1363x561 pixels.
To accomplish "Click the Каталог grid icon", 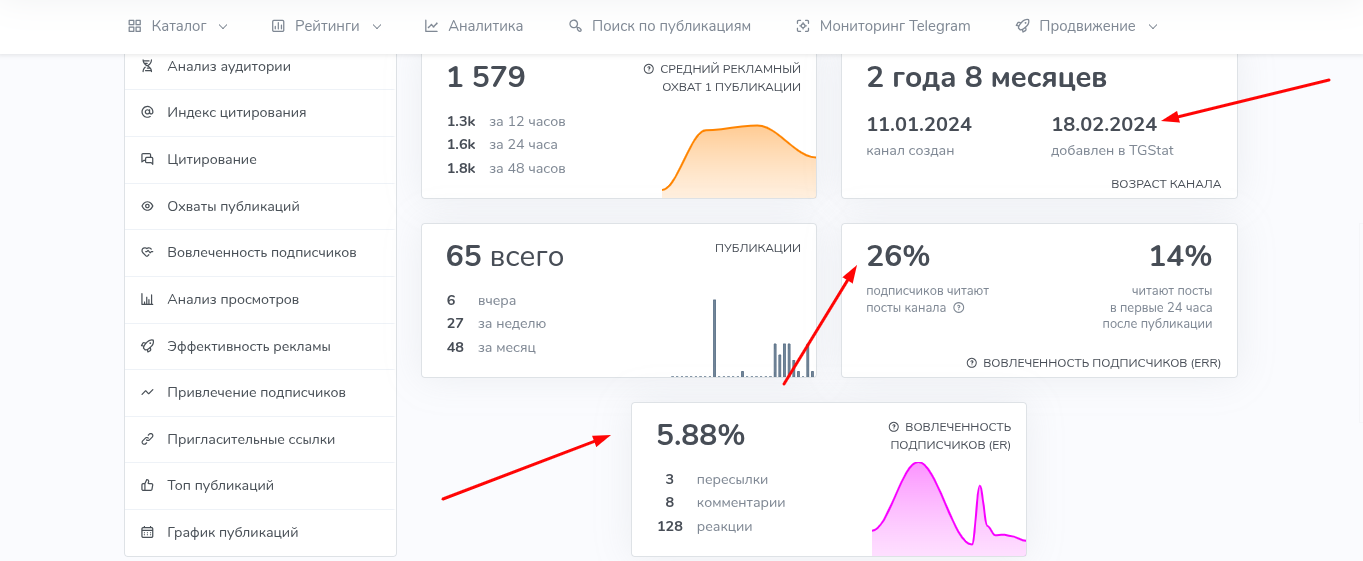I will point(135,26).
